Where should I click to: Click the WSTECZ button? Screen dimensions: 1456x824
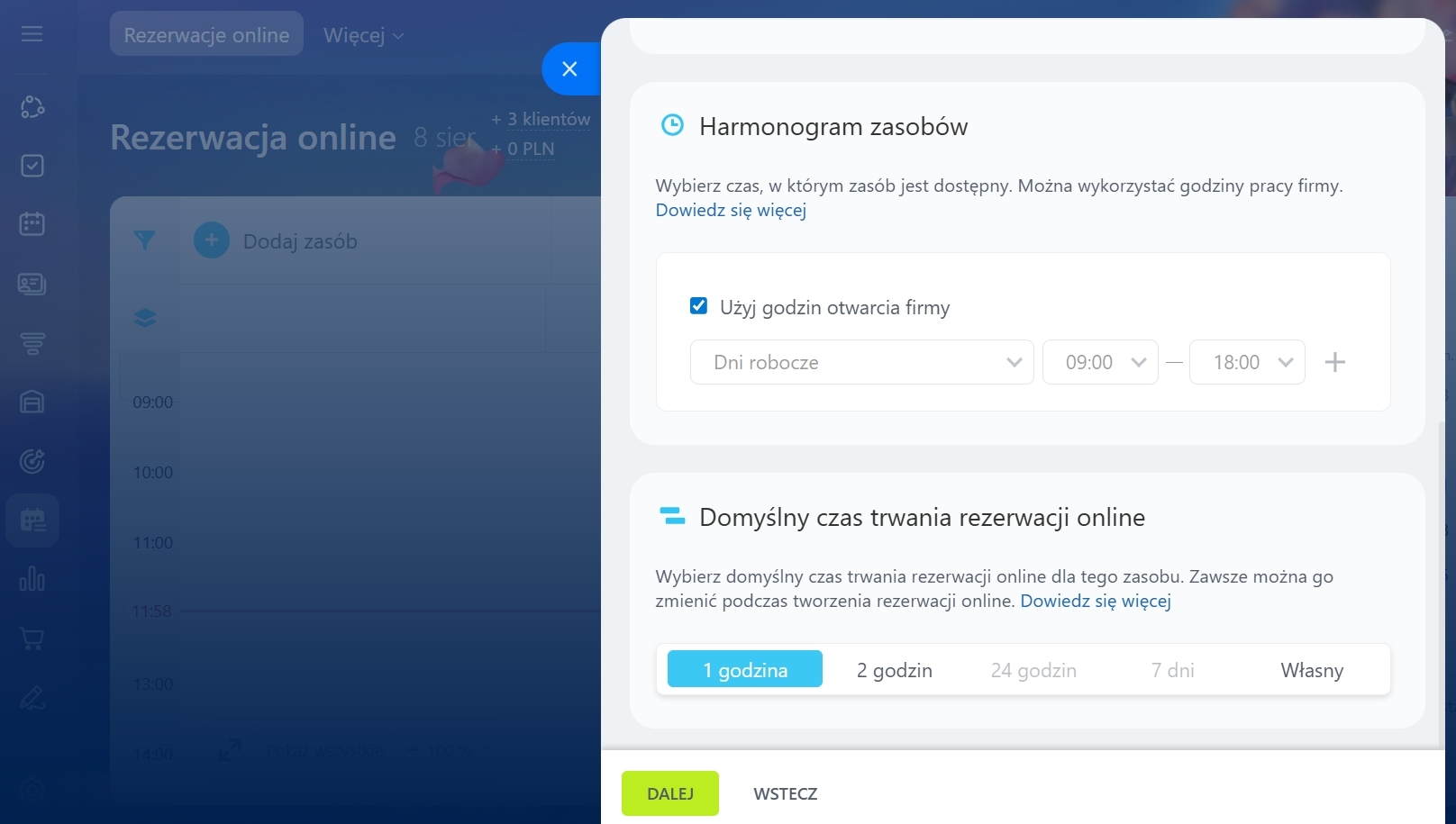(x=786, y=793)
